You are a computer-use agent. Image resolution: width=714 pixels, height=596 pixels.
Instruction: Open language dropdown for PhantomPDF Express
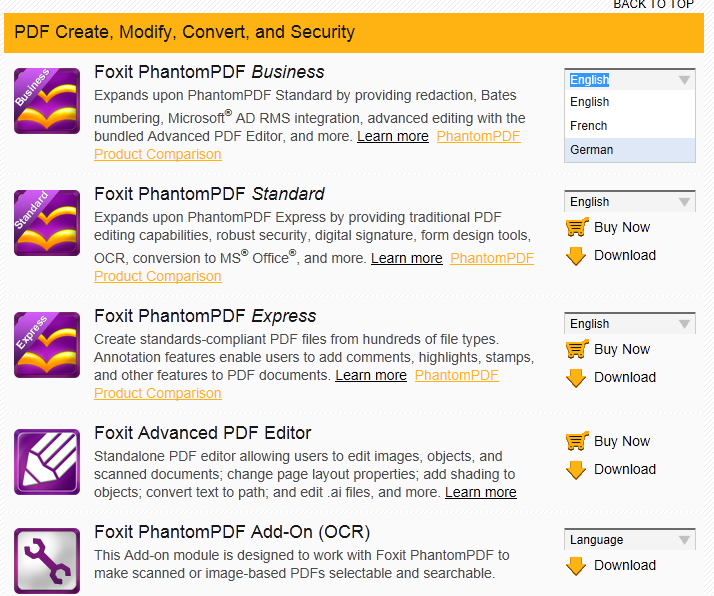pyautogui.click(x=629, y=324)
